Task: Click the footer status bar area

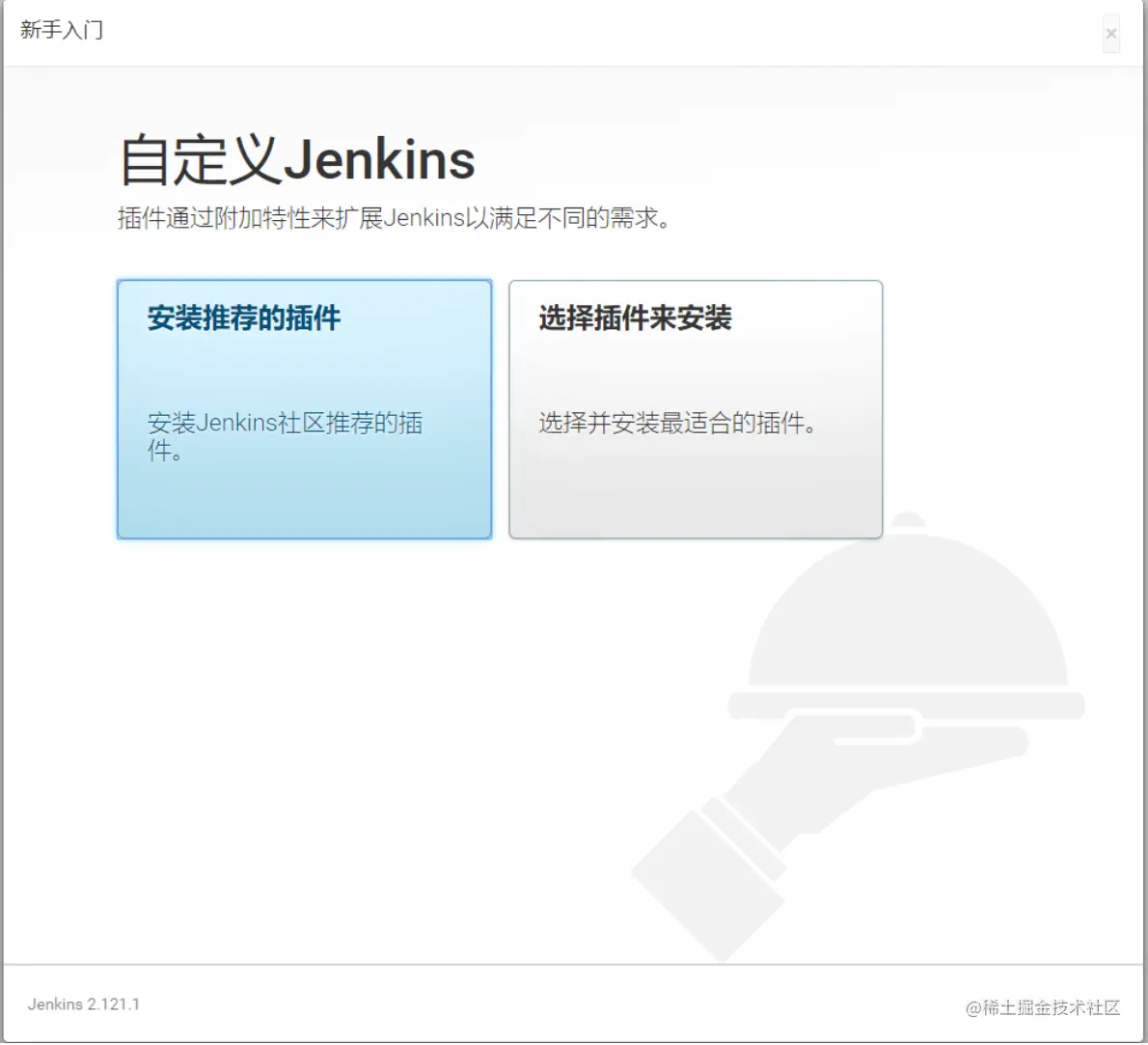Action: (x=574, y=1004)
